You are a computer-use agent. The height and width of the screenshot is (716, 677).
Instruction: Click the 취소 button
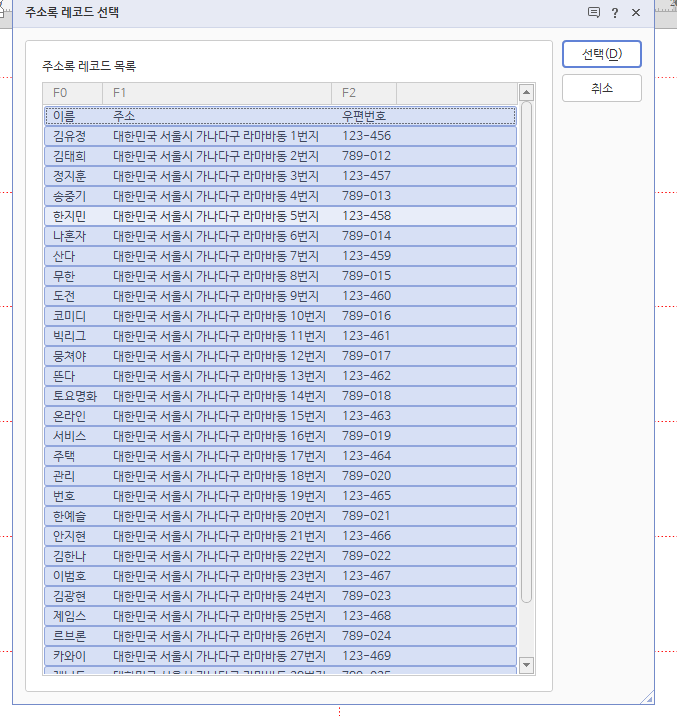pyautogui.click(x=602, y=88)
